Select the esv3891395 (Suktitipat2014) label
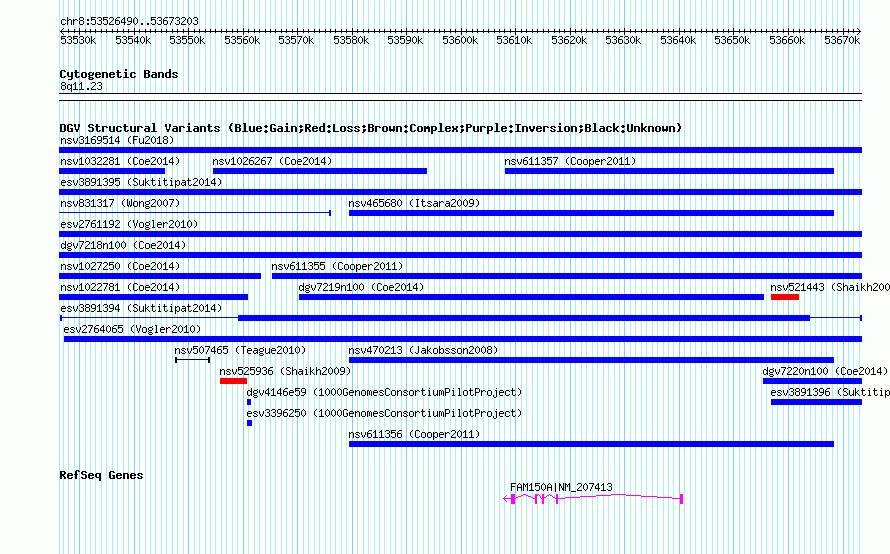 (141, 182)
